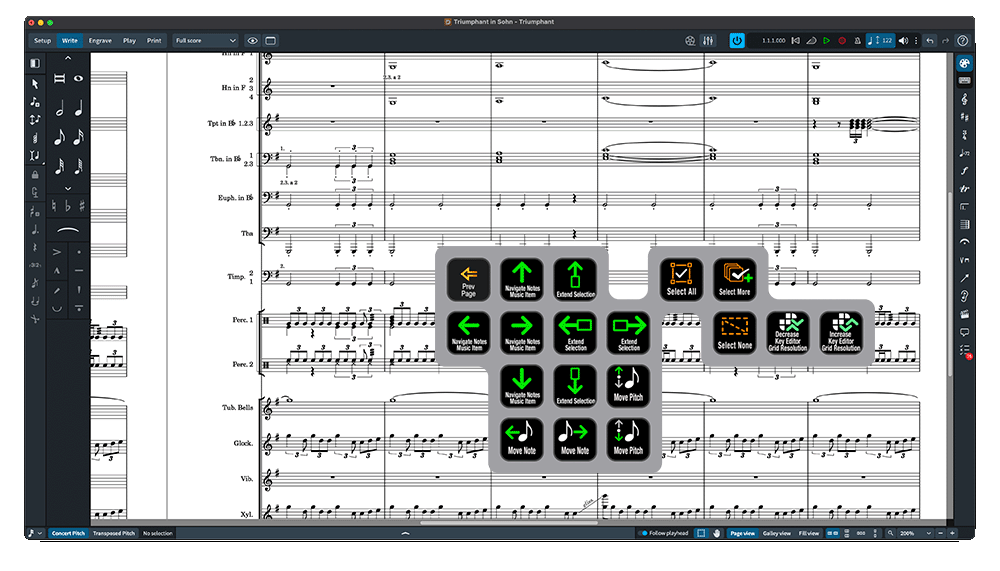Click the Prev Page overlay key
Viewport: 1000px width, 571px height.
469,279
